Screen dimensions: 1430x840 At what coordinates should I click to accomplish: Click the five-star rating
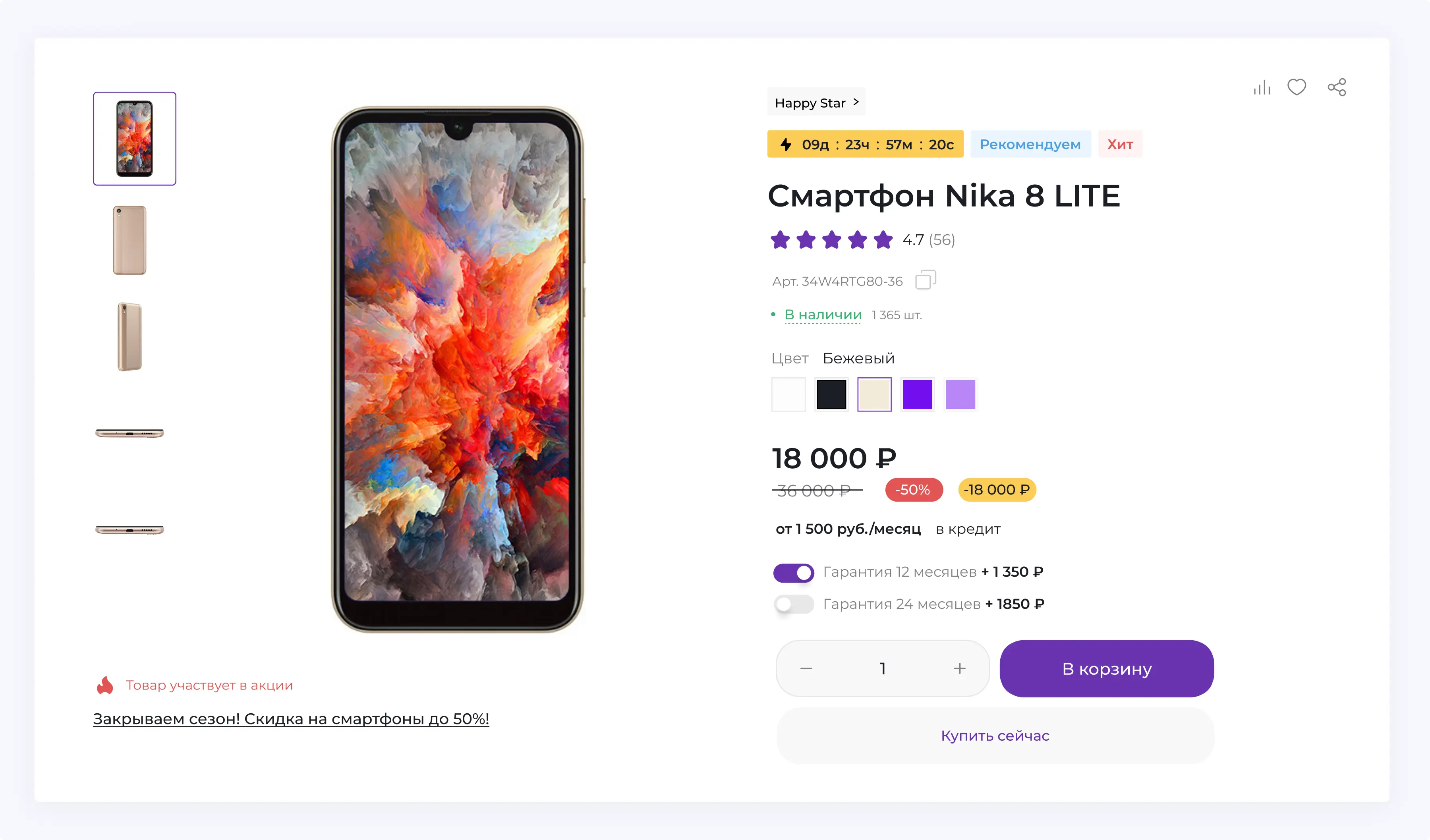tap(832, 240)
